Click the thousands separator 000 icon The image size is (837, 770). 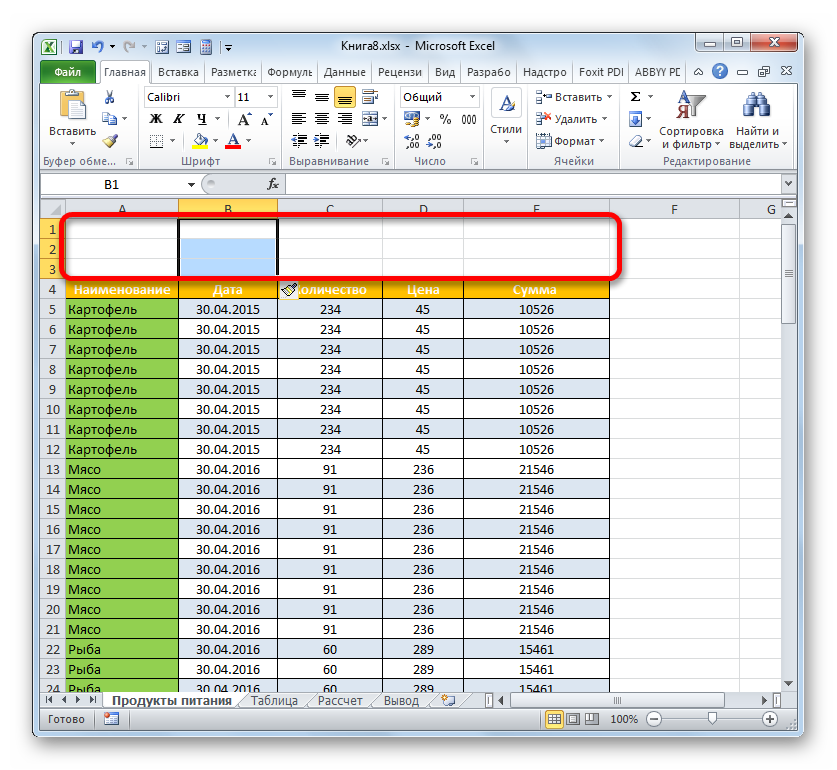[469, 119]
